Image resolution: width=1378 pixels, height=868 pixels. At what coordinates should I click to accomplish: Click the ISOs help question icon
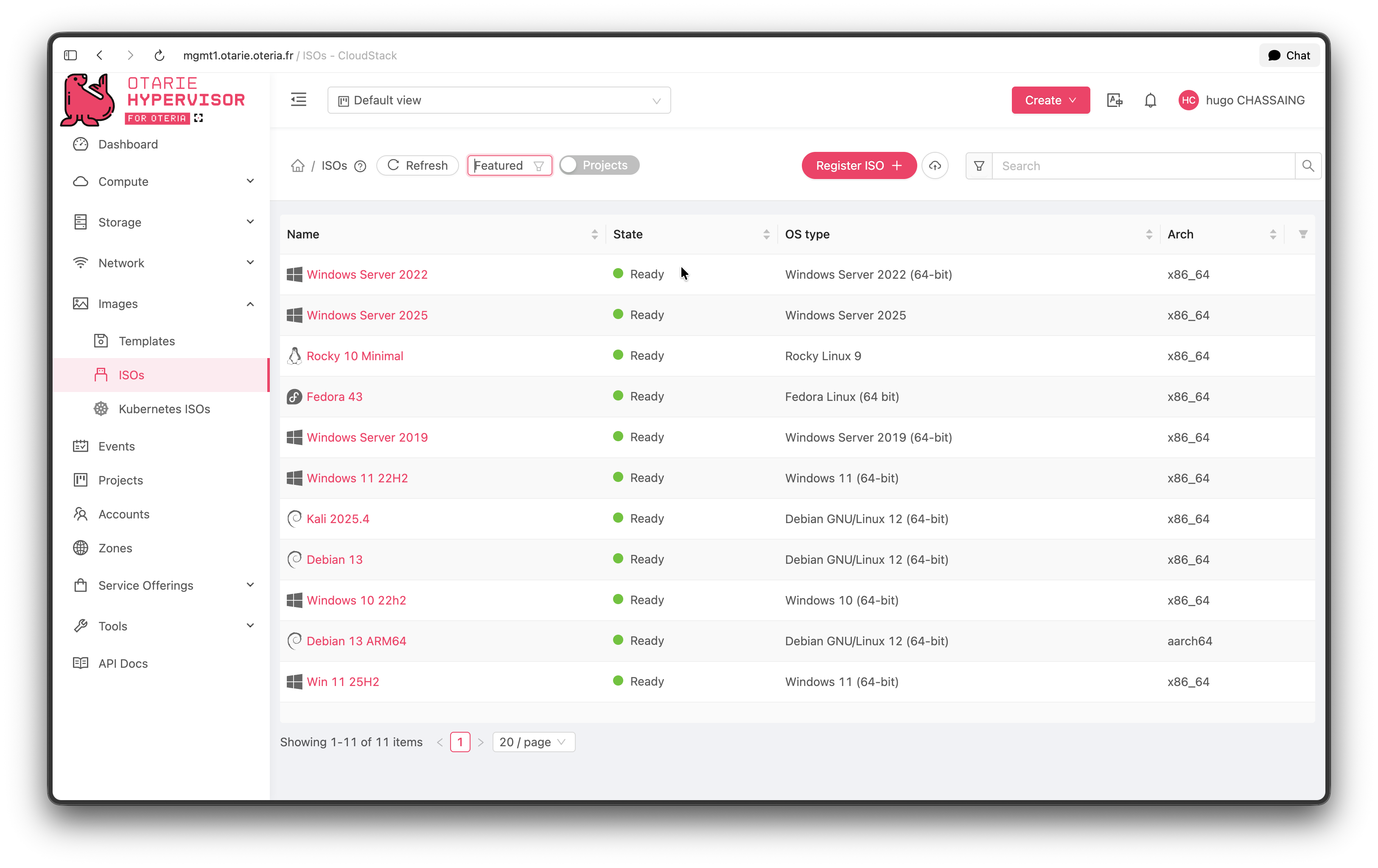(x=360, y=166)
